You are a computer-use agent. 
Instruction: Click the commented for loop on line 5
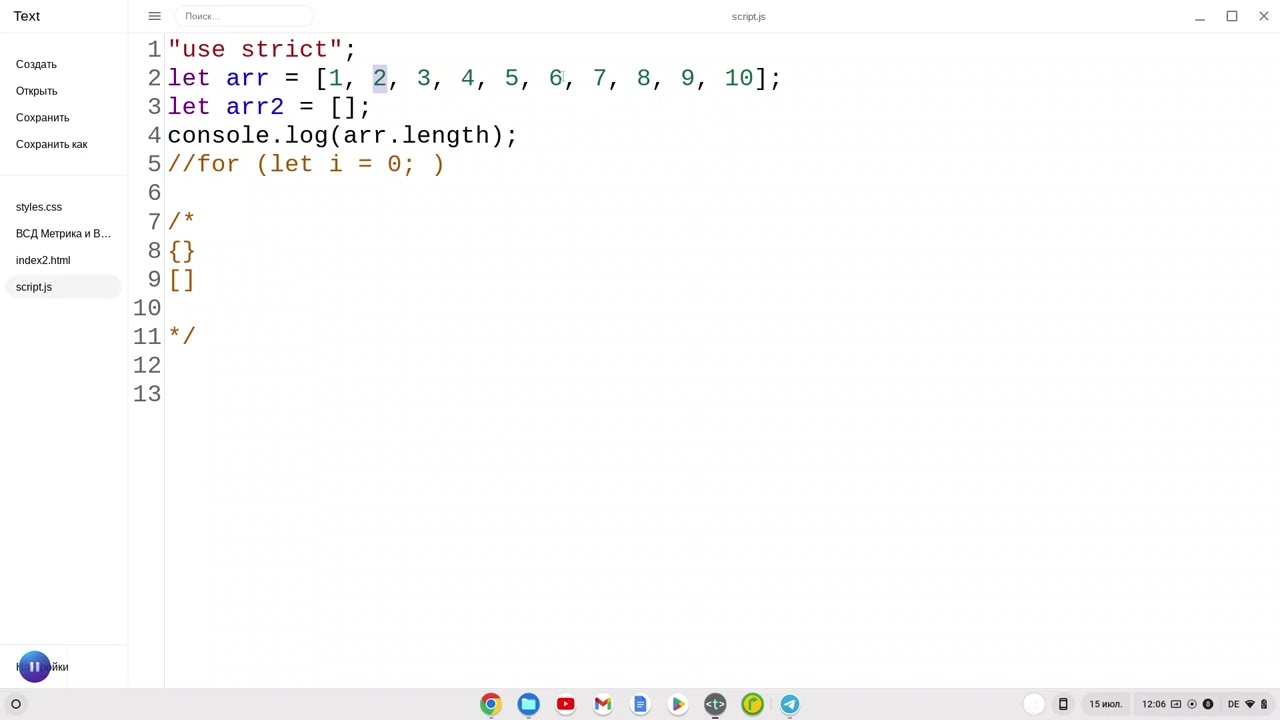tap(306, 164)
